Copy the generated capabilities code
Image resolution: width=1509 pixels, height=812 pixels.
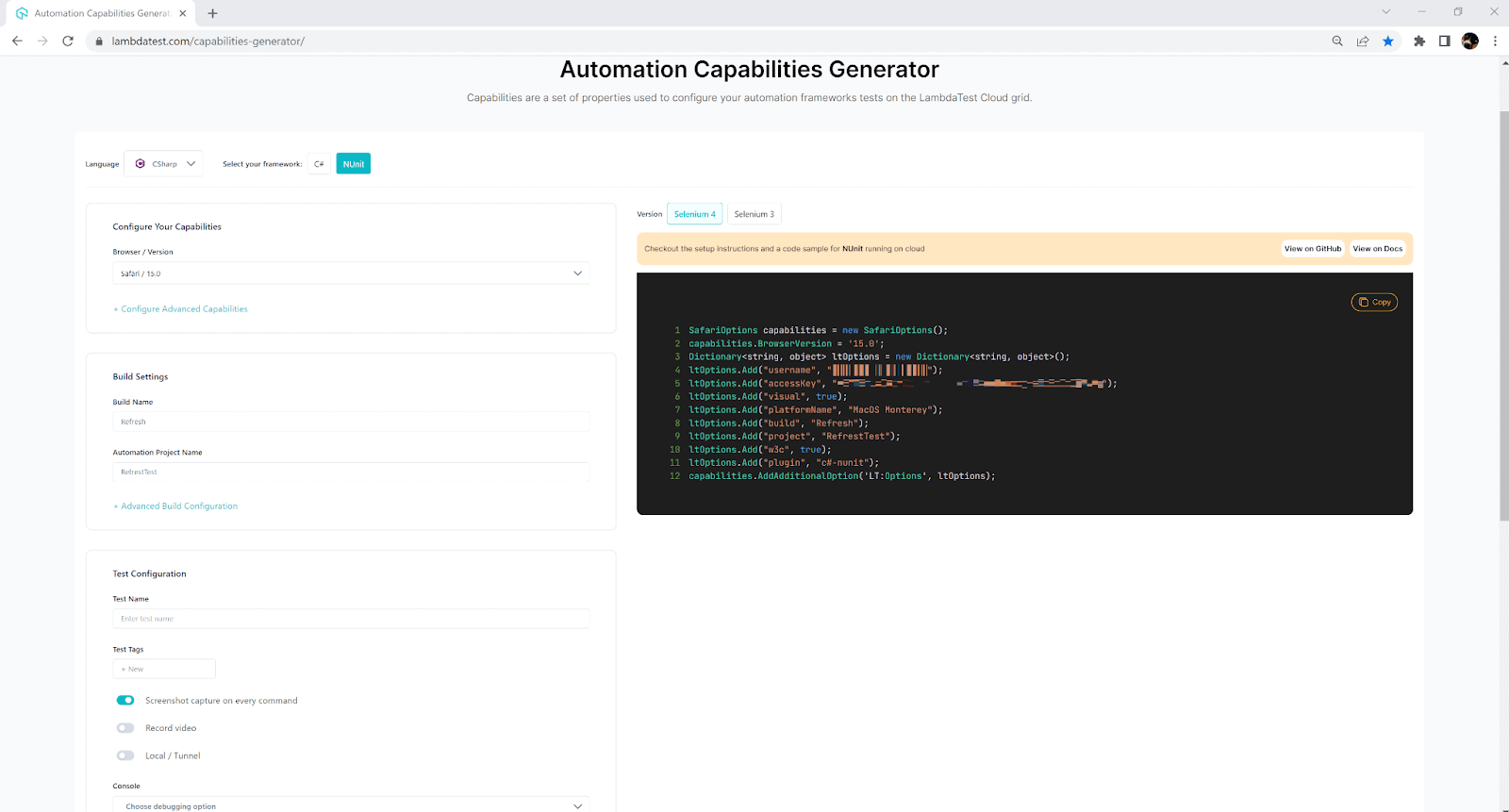tap(1374, 302)
